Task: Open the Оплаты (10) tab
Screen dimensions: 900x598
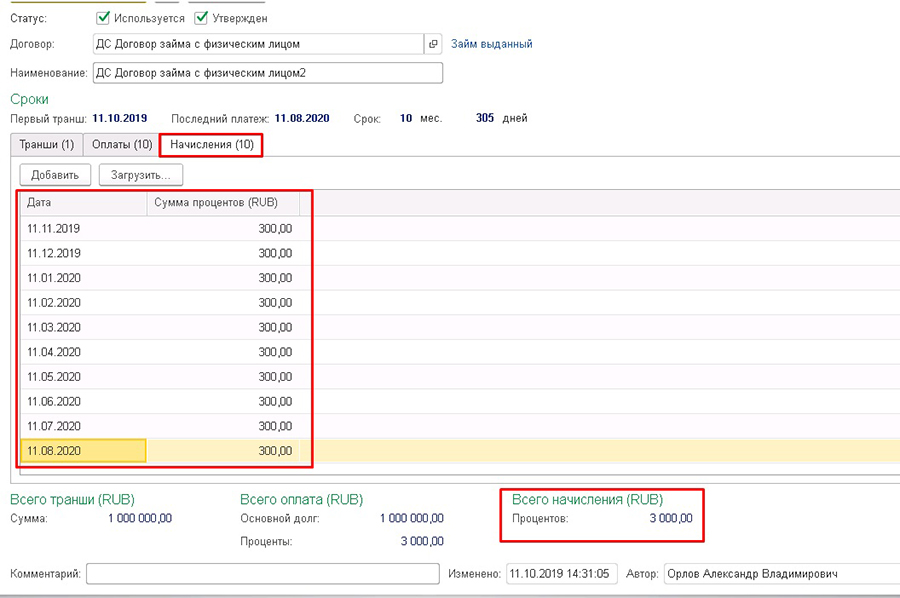Action: point(122,145)
